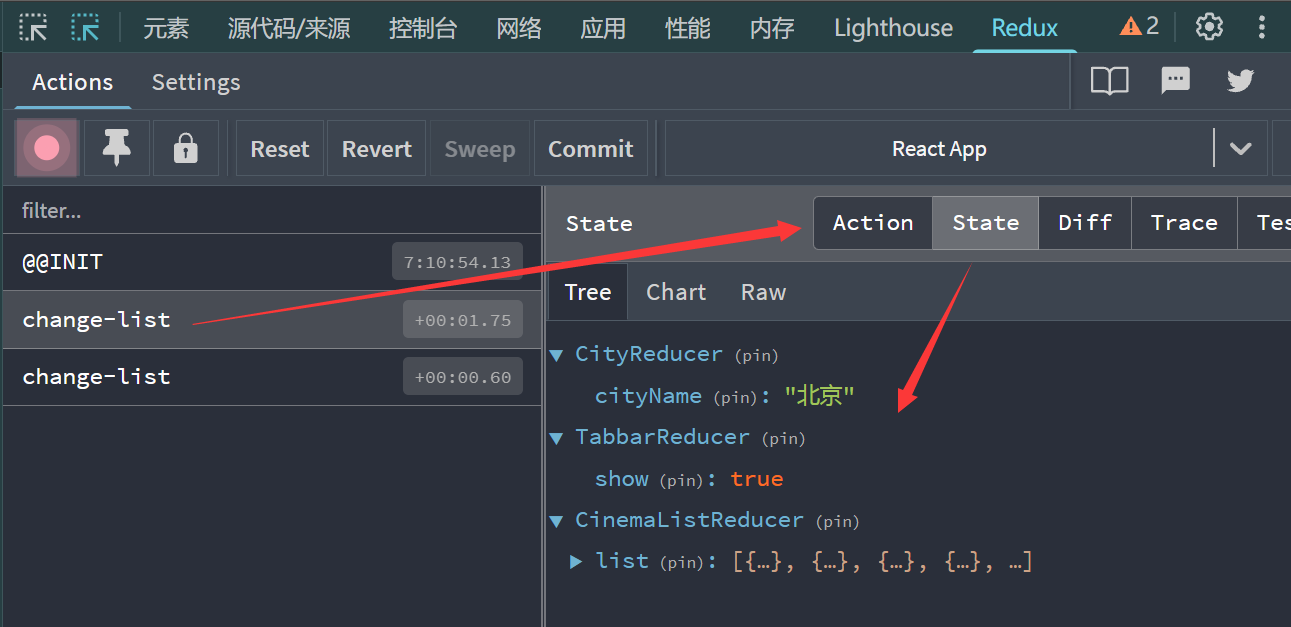The height and width of the screenshot is (627, 1291).
Task: Click the Commit button
Action: pos(590,149)
